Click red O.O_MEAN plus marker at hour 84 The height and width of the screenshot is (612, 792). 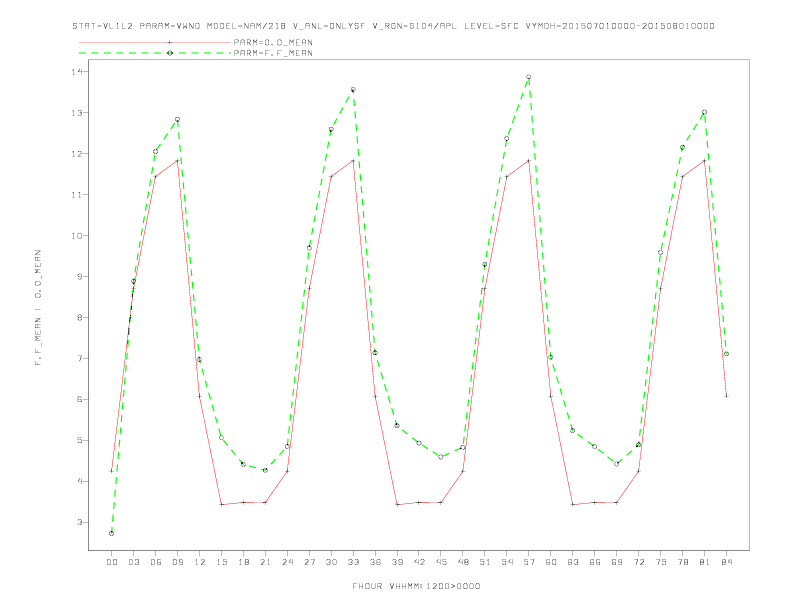(x=726, y=396)
